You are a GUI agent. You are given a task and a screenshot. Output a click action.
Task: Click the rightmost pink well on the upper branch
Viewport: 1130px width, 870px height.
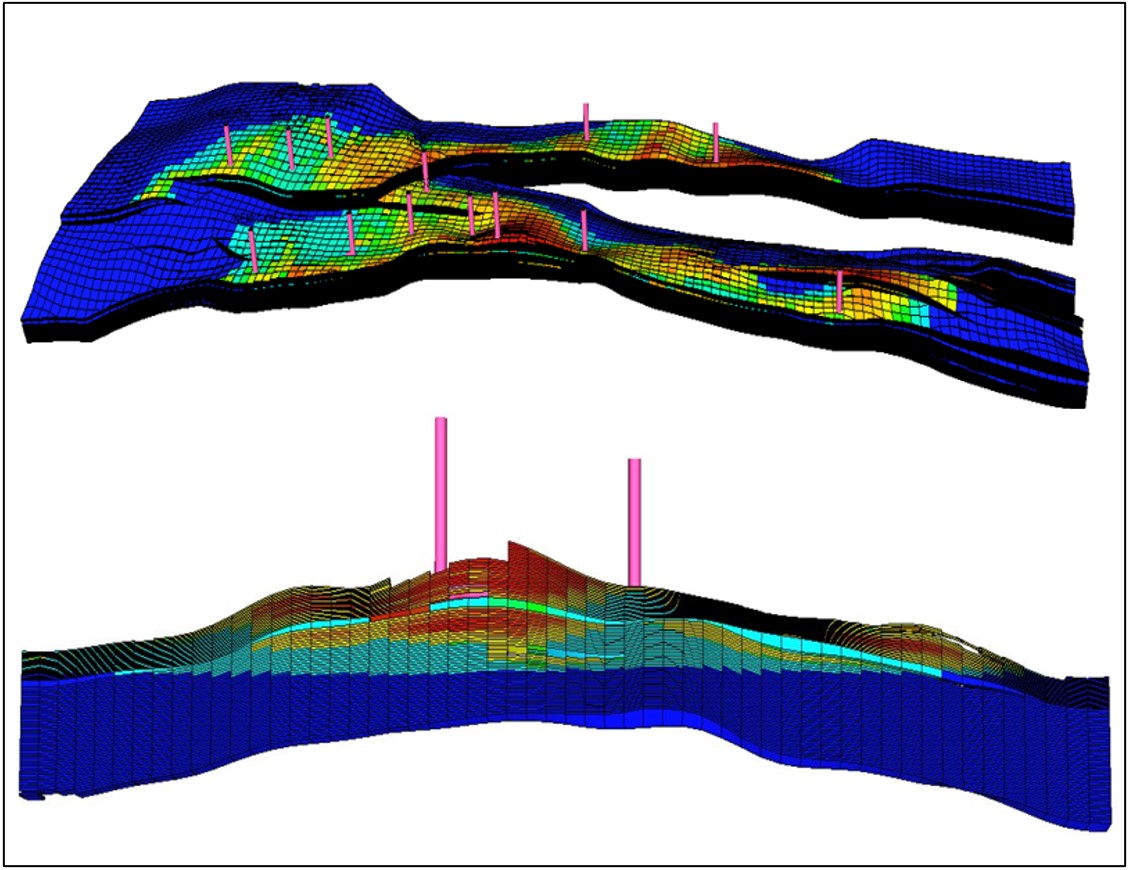click(x=715, y=141)
